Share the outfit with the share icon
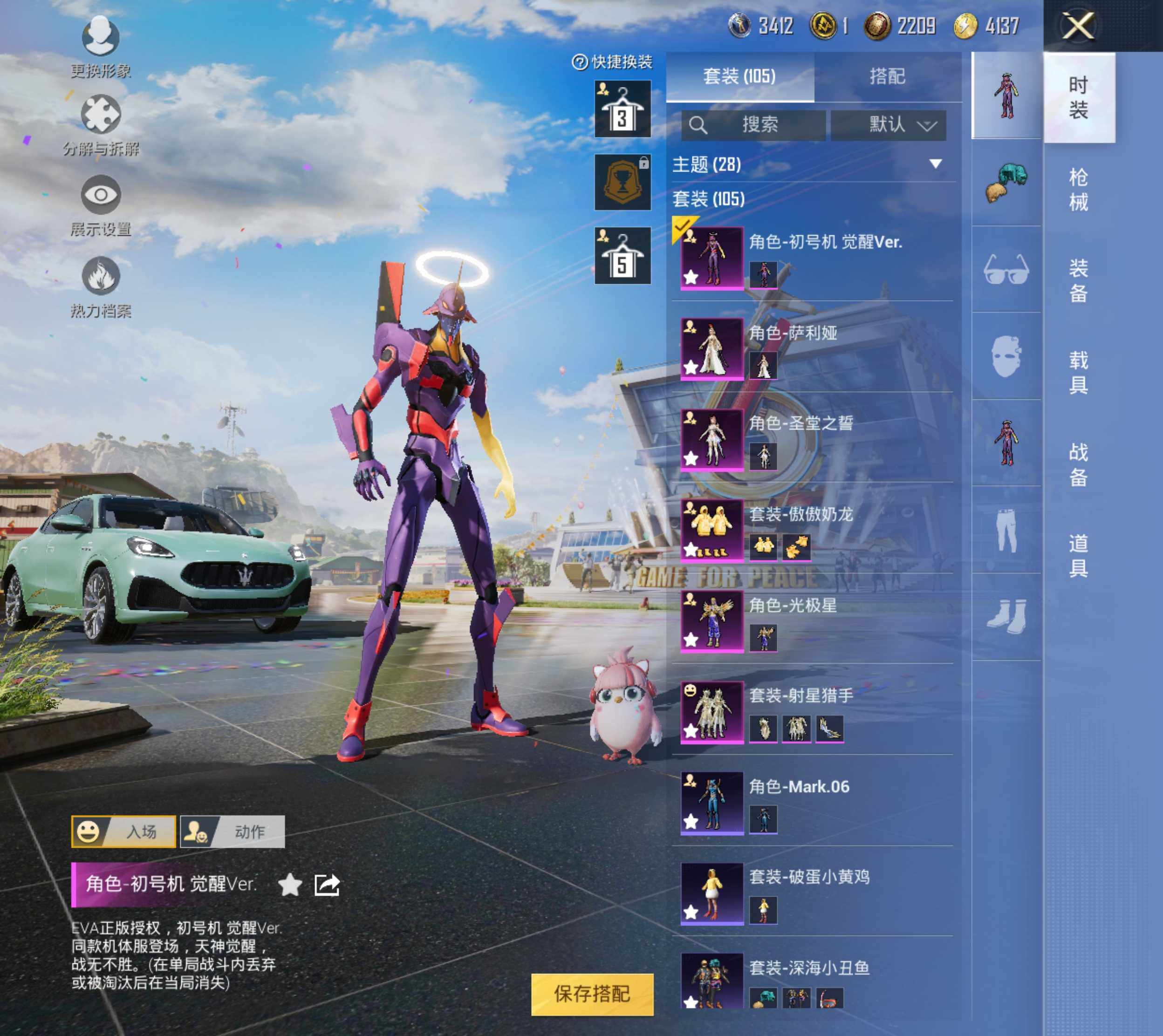This screenshot has height=1036, width=1163. (x=327, y=885)
